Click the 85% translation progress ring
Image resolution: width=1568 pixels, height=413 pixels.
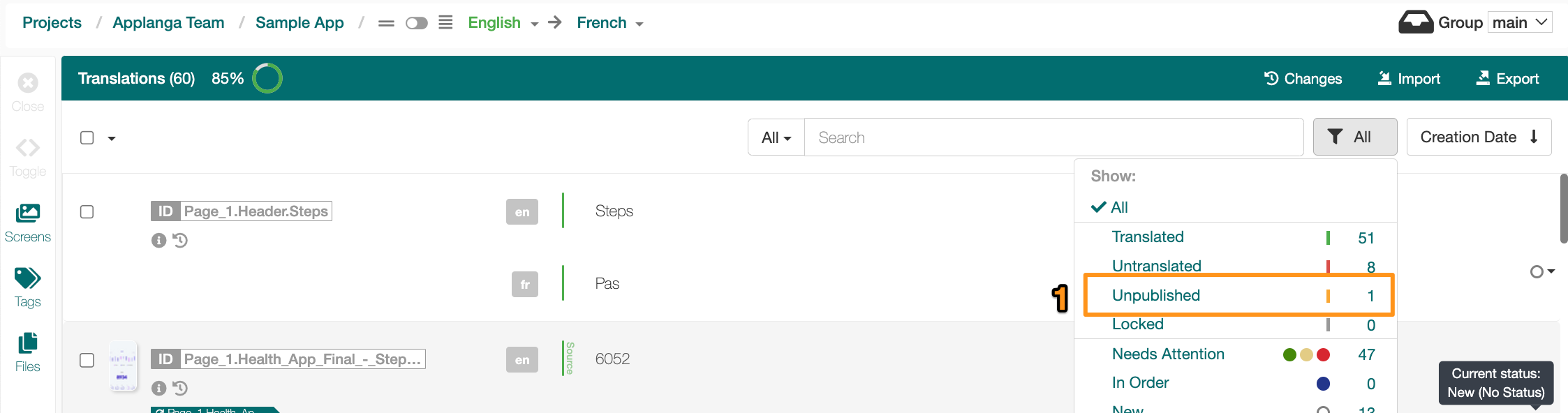267,78
